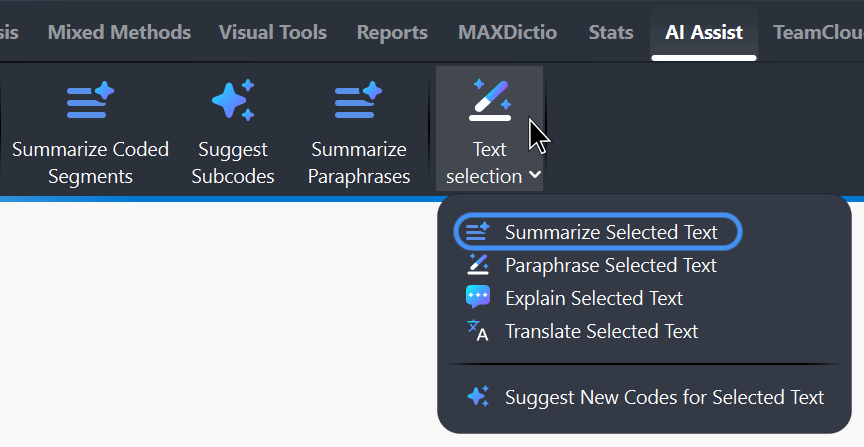The height and width of the screenshot is (447, 864).
Task: Click the Text selection wand icon
Action: pyautogui.click(x=490, y=100)
